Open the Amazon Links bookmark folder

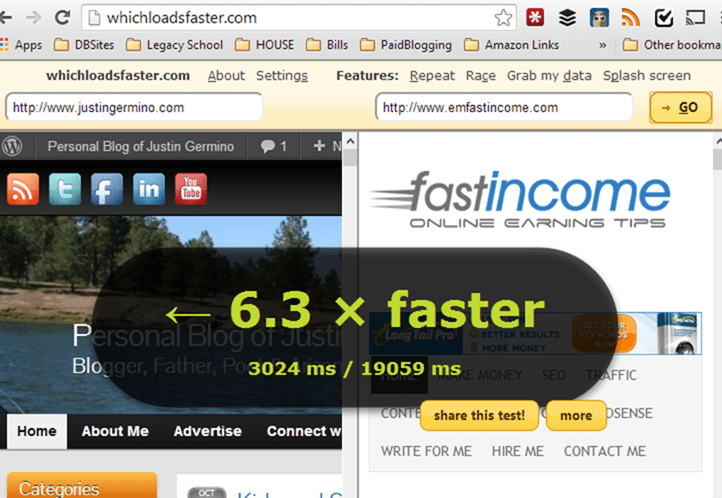click(x=512, y=45)
